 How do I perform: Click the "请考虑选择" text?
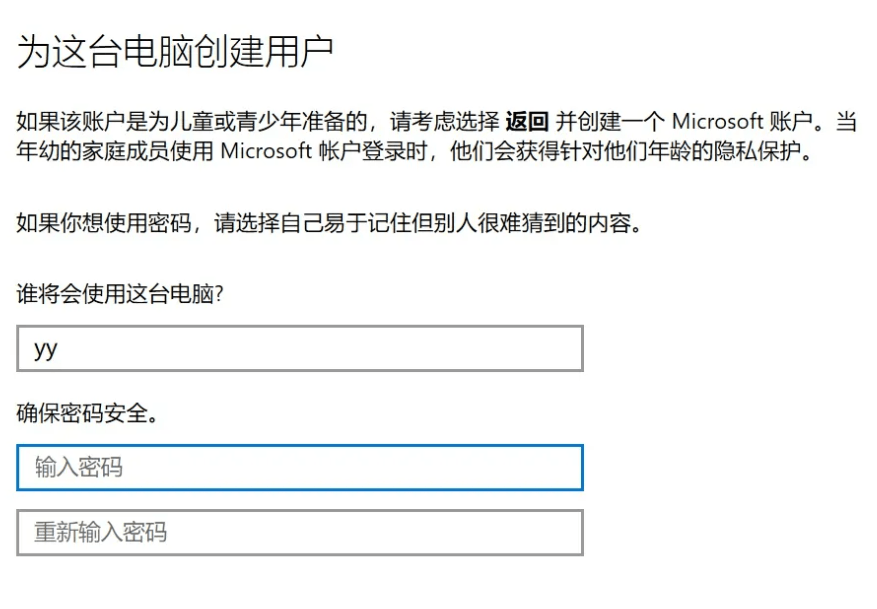445,122
